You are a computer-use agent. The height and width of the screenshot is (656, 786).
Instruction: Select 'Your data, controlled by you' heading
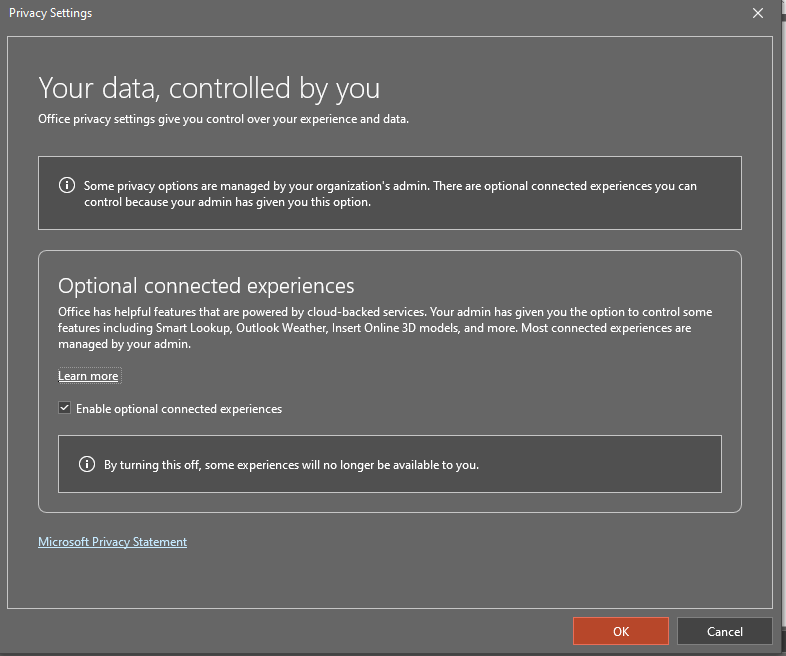[x=209, y=89]
